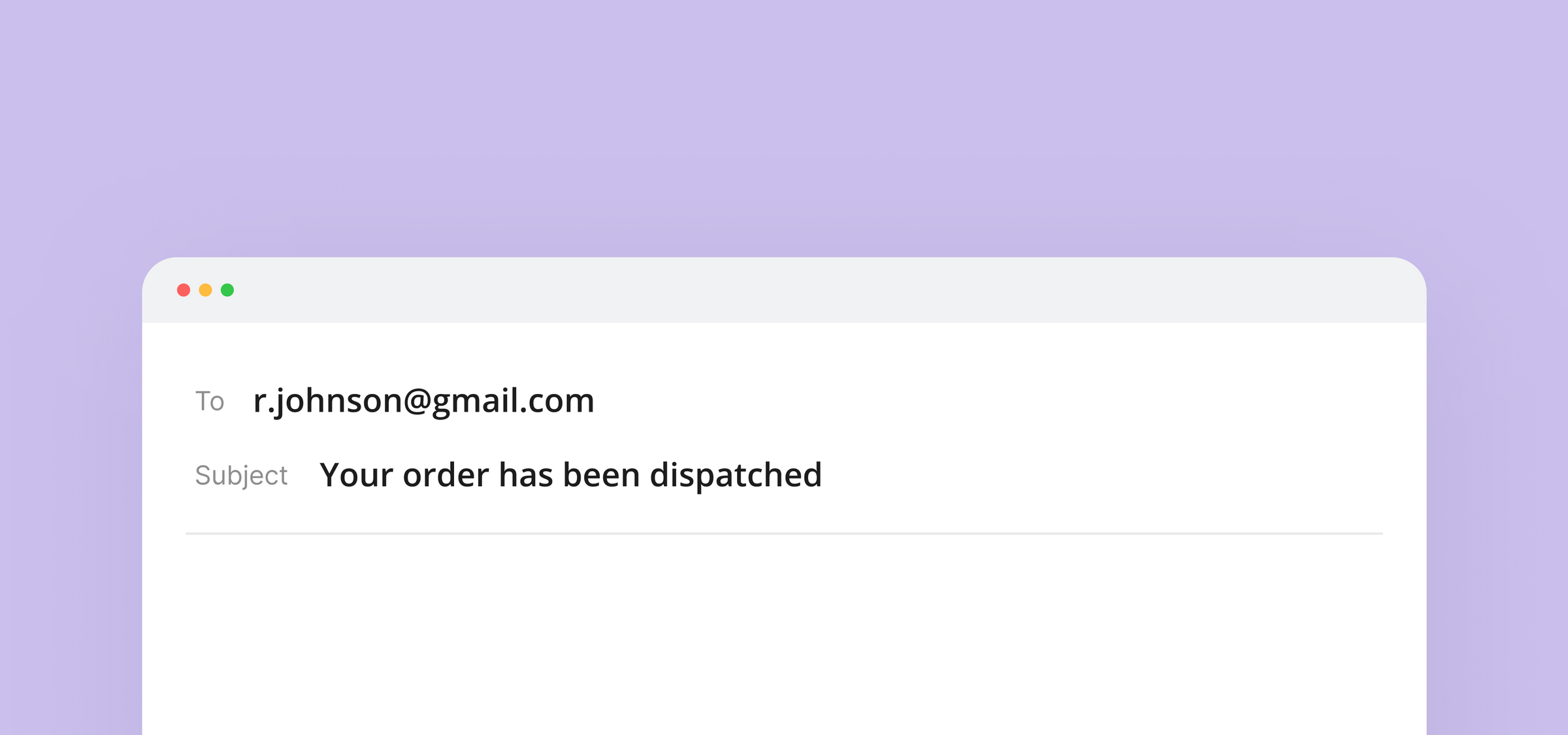Image resolution: width=1568 pixels, height=735 pixels.
Task: Select the r.johnson@gmail.com recipient field
Action: 423,400
